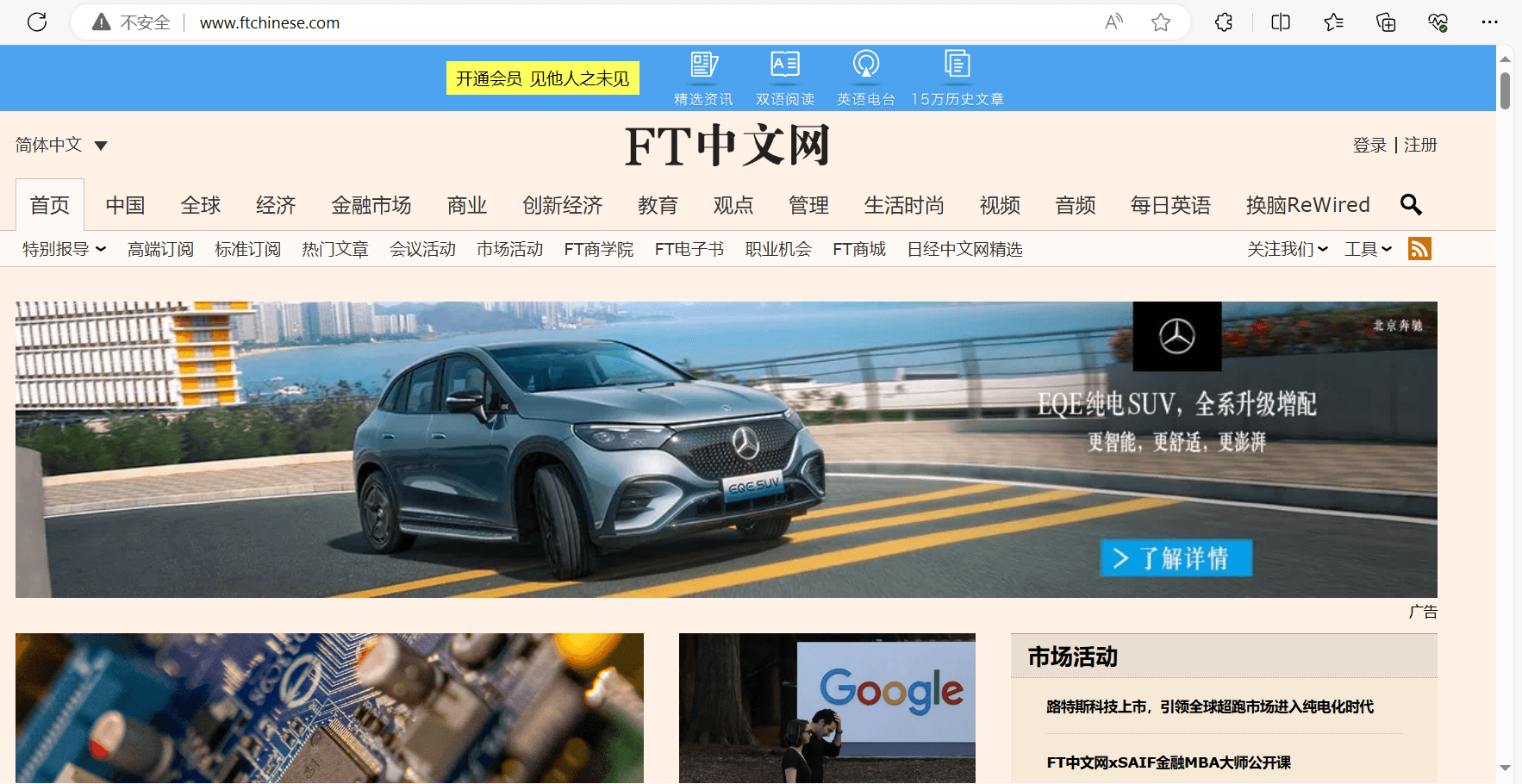Image resolution: width=1522 pixels, height=784 pixels.
Task: Open the 热门文章 link
Action: (x=335, y=249)
